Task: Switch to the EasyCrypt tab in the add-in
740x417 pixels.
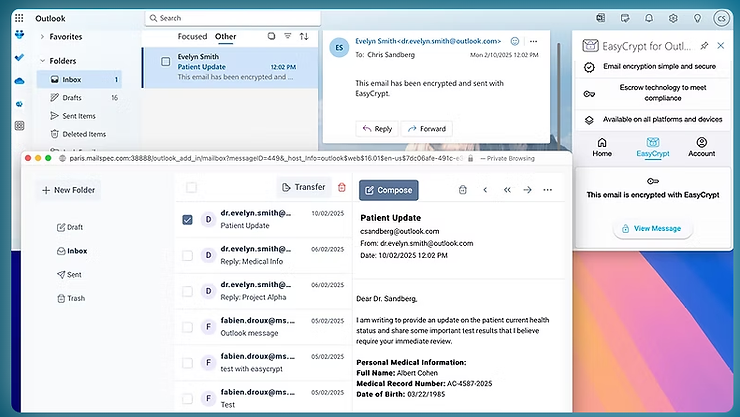Action: [653, 147]
